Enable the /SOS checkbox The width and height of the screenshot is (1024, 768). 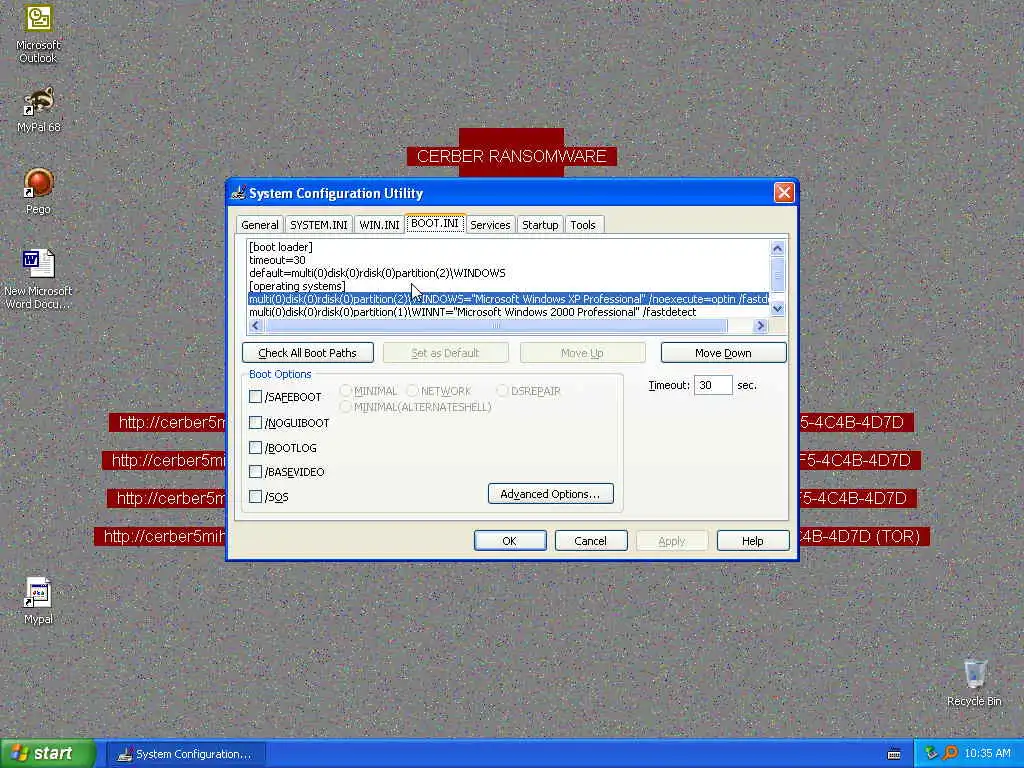point(255,496)
